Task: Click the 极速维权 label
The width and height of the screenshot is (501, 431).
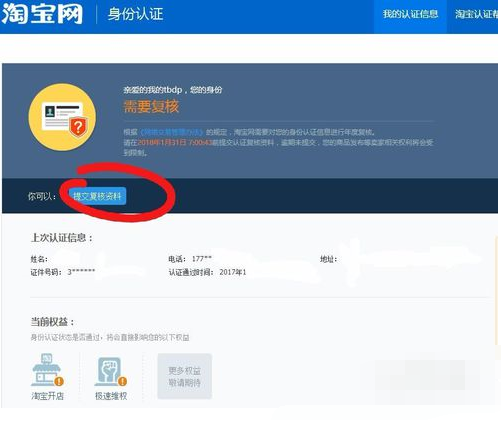Action: pyautogui.click(x=111, y=396)
